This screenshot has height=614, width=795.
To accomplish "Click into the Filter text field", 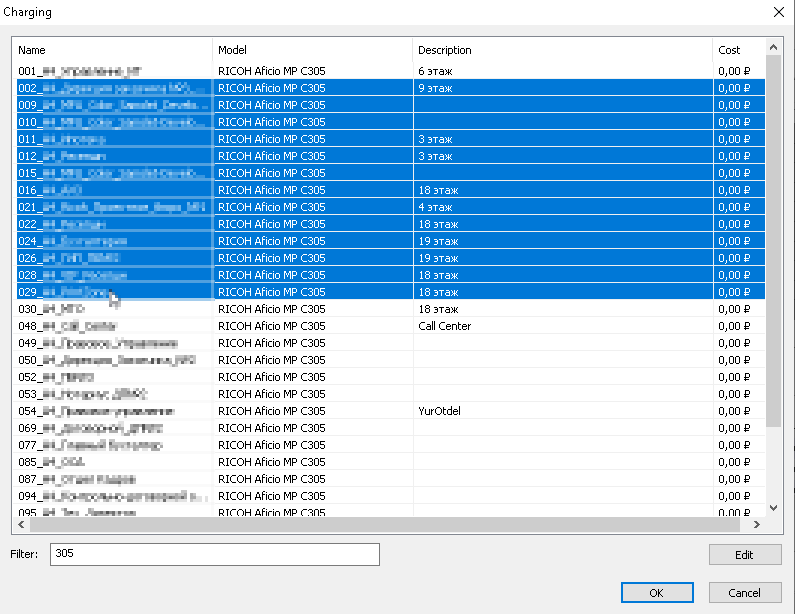I will click(x=215, y=554).
